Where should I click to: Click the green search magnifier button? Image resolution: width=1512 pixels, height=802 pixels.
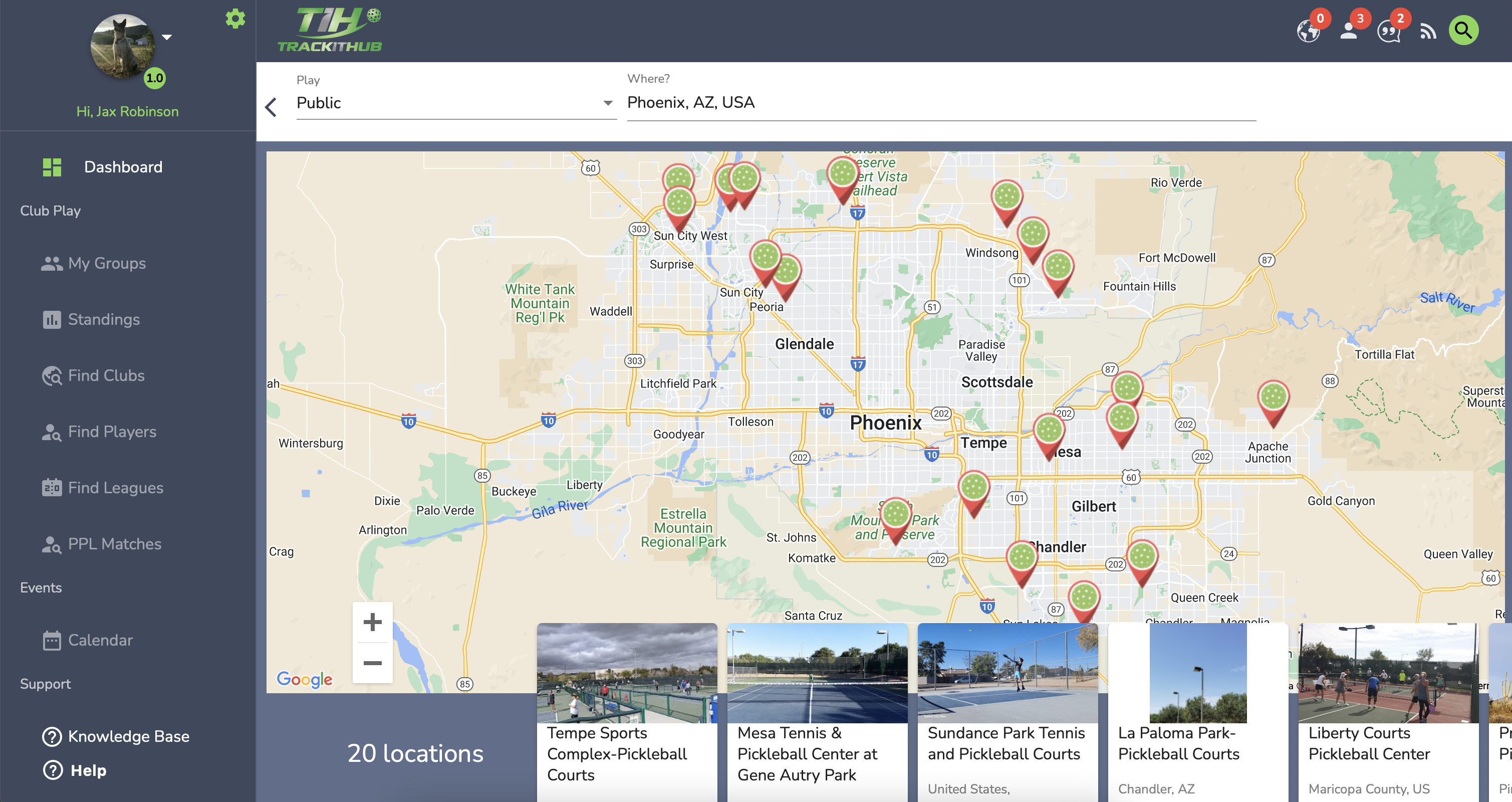pyautogui.click(x=1463, y=31)
